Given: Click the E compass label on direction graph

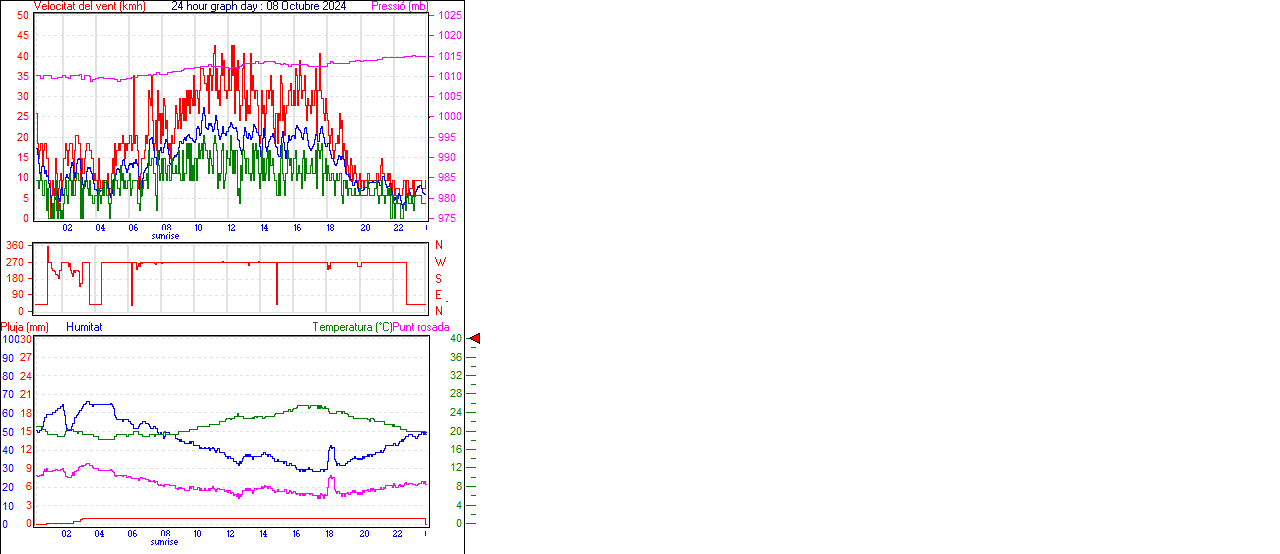Looking at the screenshot, I should 438,294.
